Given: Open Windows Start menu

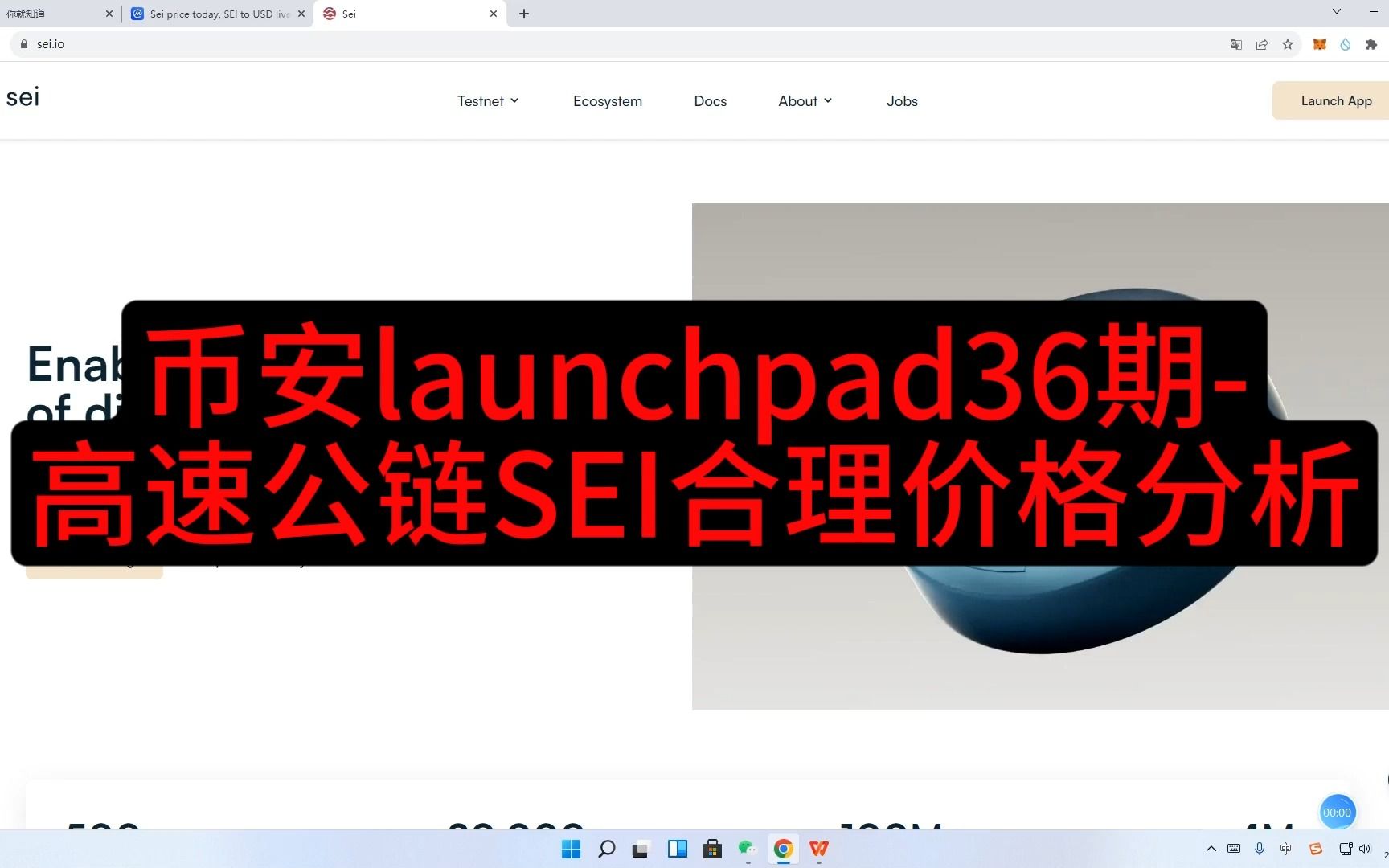Looking at the screenshot, I should 571,849.
